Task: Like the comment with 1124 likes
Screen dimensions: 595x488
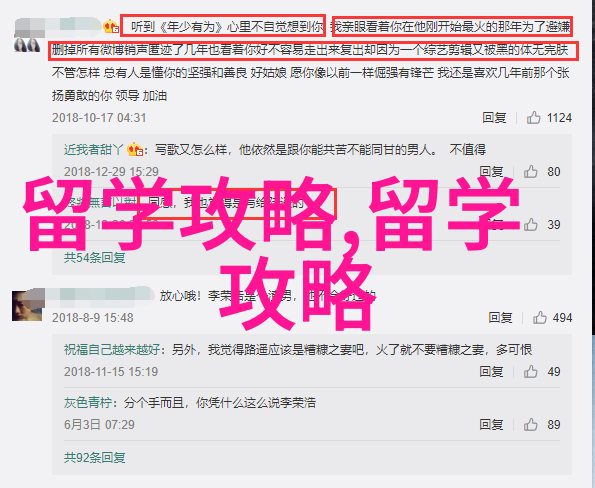Action: 534,118
